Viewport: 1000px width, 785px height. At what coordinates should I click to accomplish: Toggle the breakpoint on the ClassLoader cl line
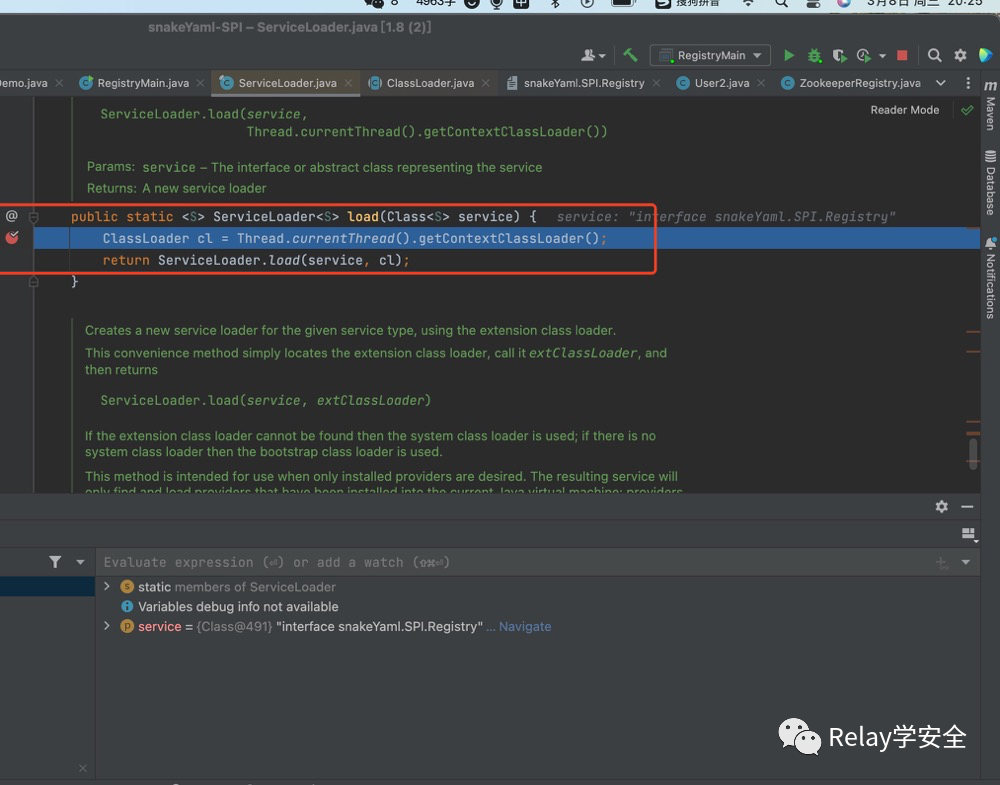(x=12, y=238)
